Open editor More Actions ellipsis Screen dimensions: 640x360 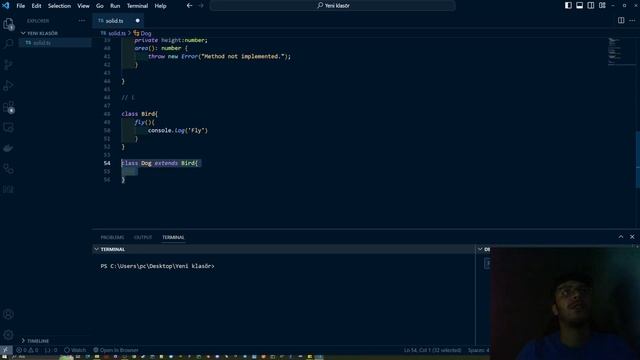click(632, 20)
